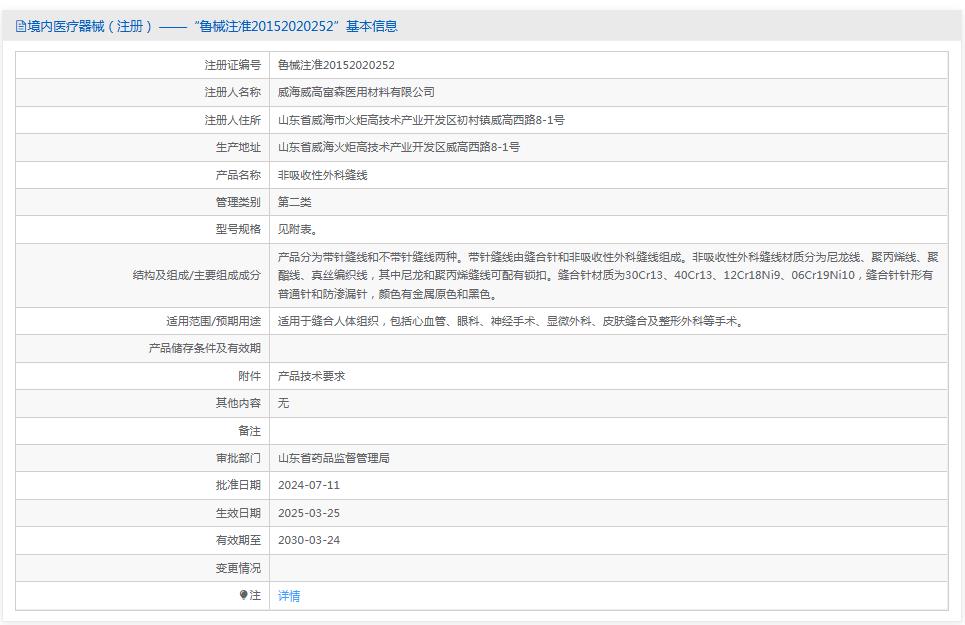Click the 审批部门 label
This screenshot has width=965, height=625.
(x=238, y=458)
